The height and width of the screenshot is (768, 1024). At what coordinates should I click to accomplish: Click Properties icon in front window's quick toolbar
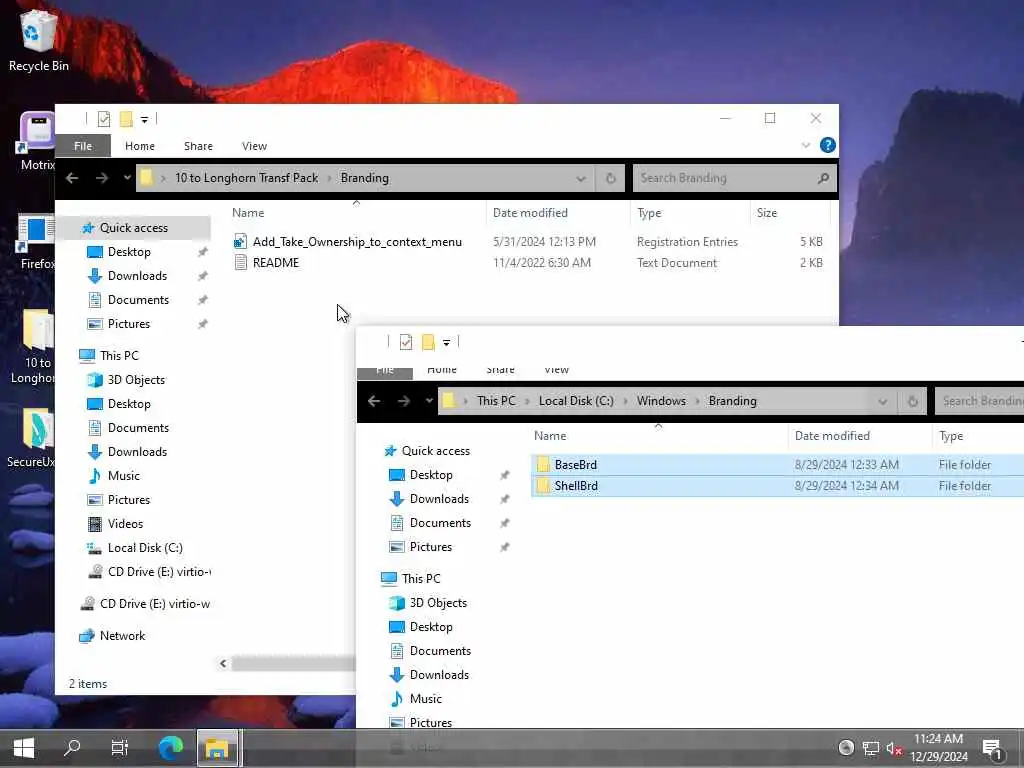[x=406, y=342]
